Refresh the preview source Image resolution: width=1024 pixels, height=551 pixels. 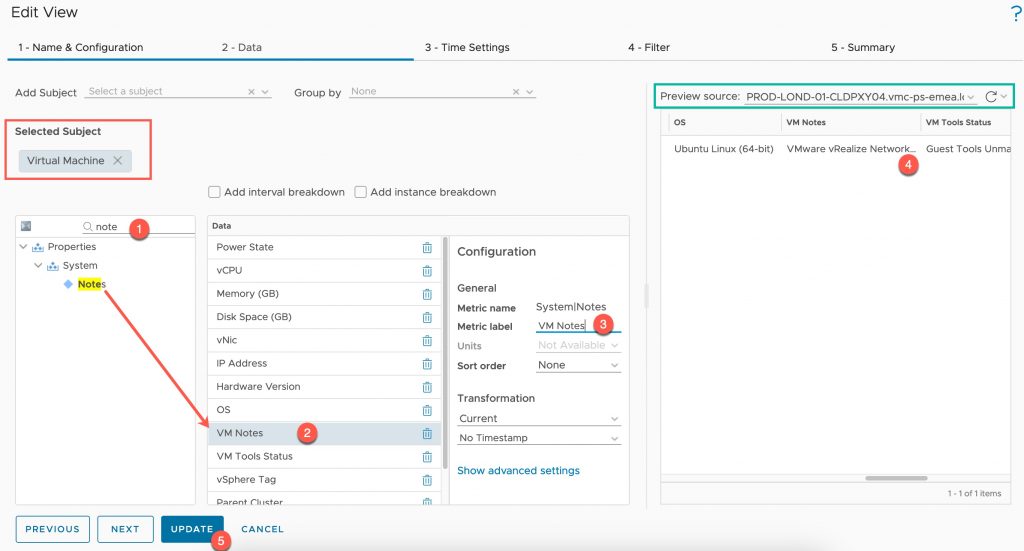click(x=991, y=97)
